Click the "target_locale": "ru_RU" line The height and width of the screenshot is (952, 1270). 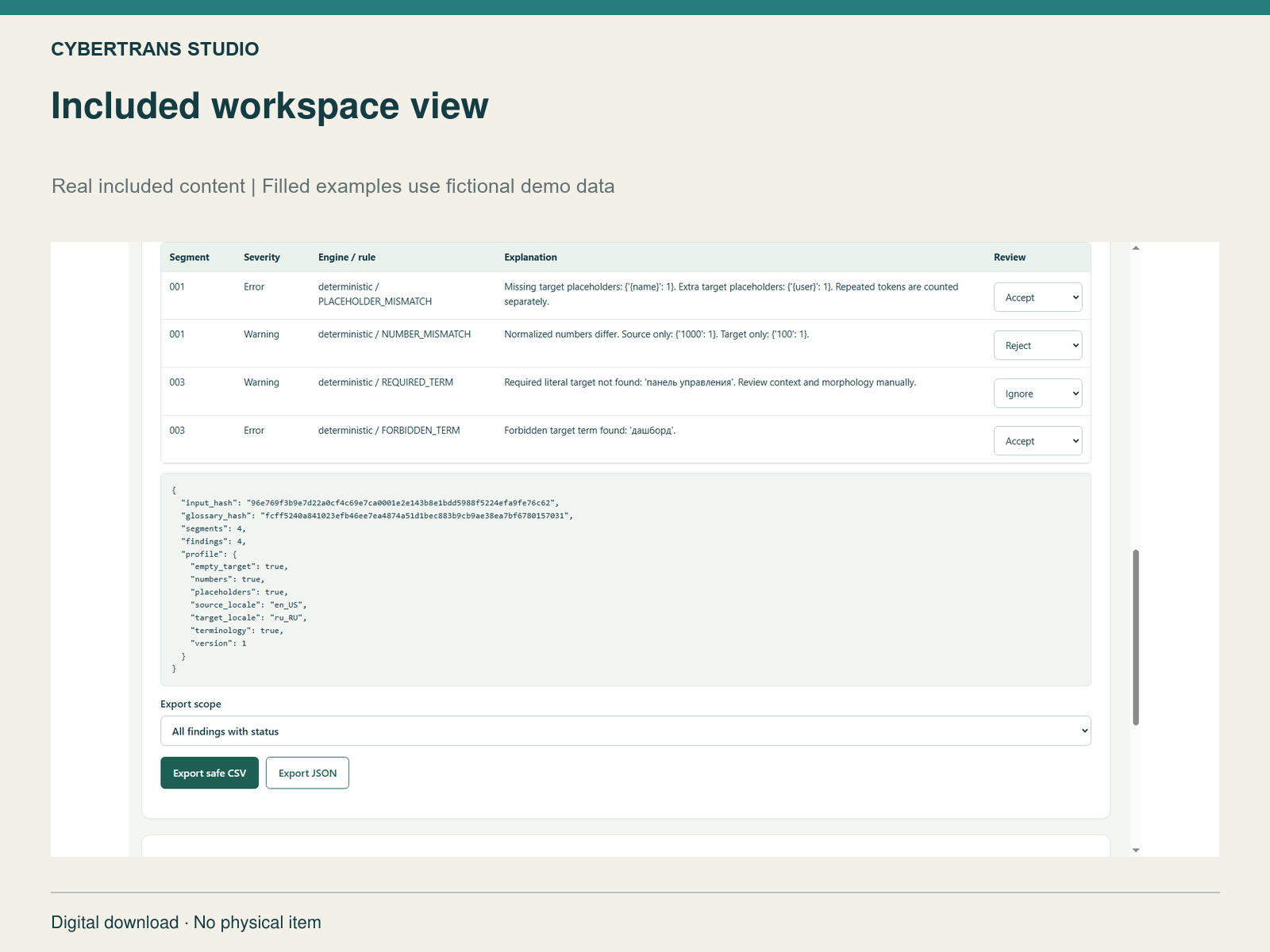[x=248, y=617]
